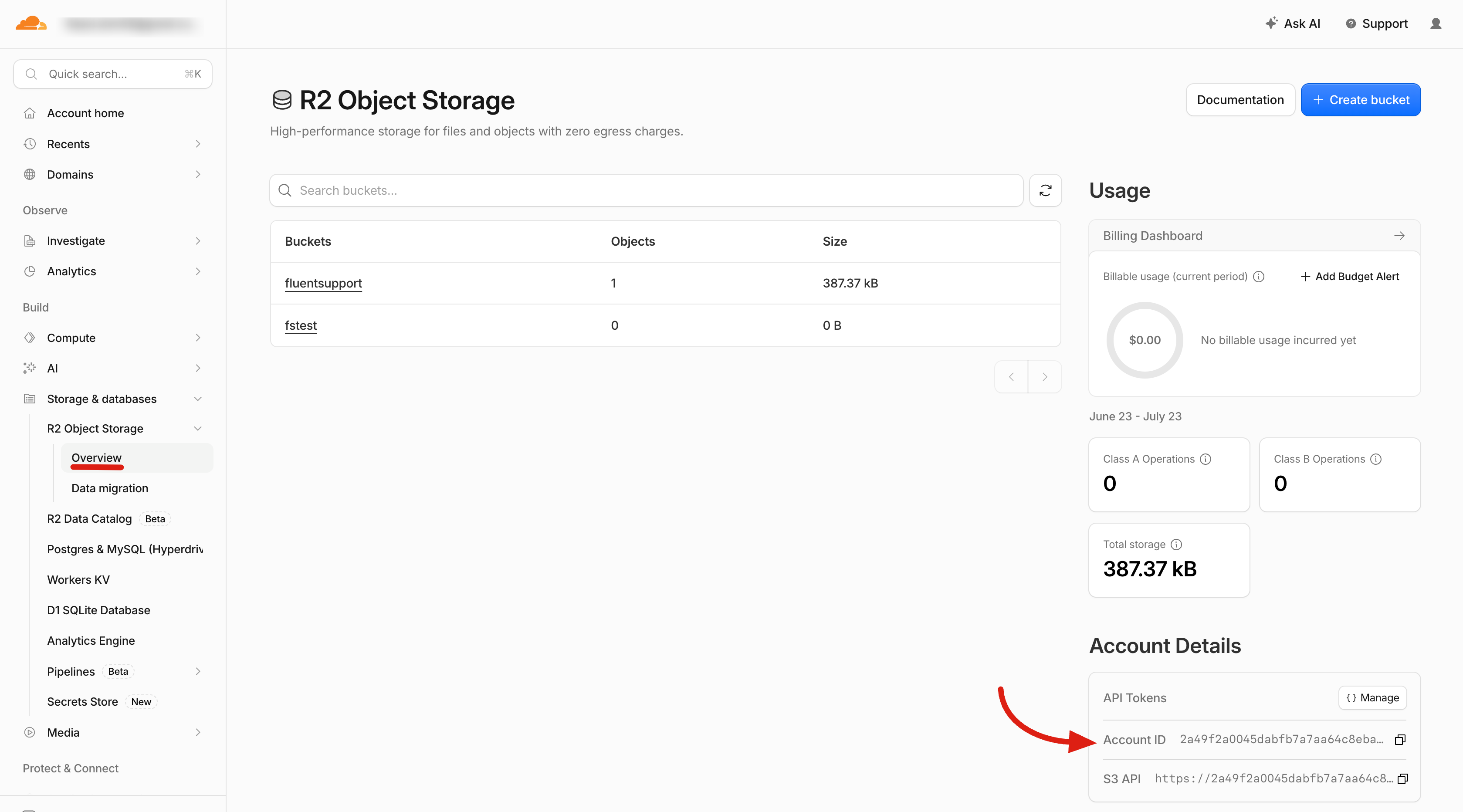The image size is (1463, 812).
Task: Add Budget Alert
Action: click(1349, 277)
